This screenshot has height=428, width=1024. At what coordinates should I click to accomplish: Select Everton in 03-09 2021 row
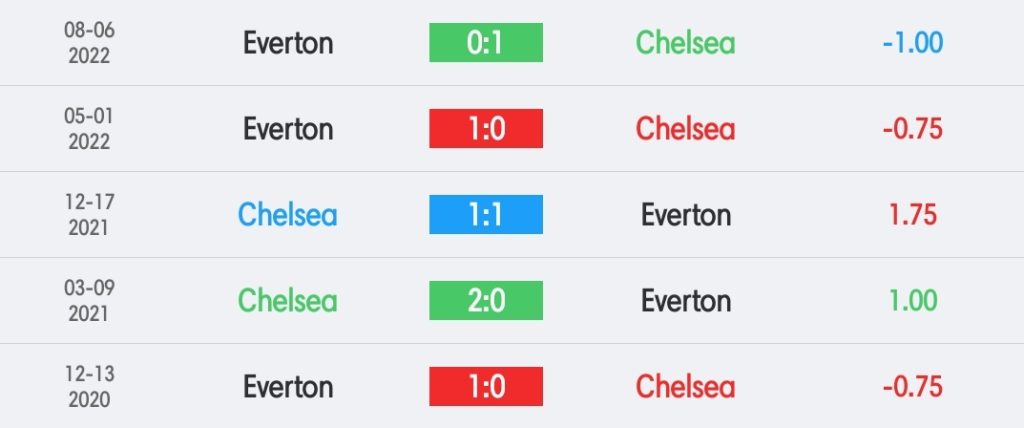685,301
